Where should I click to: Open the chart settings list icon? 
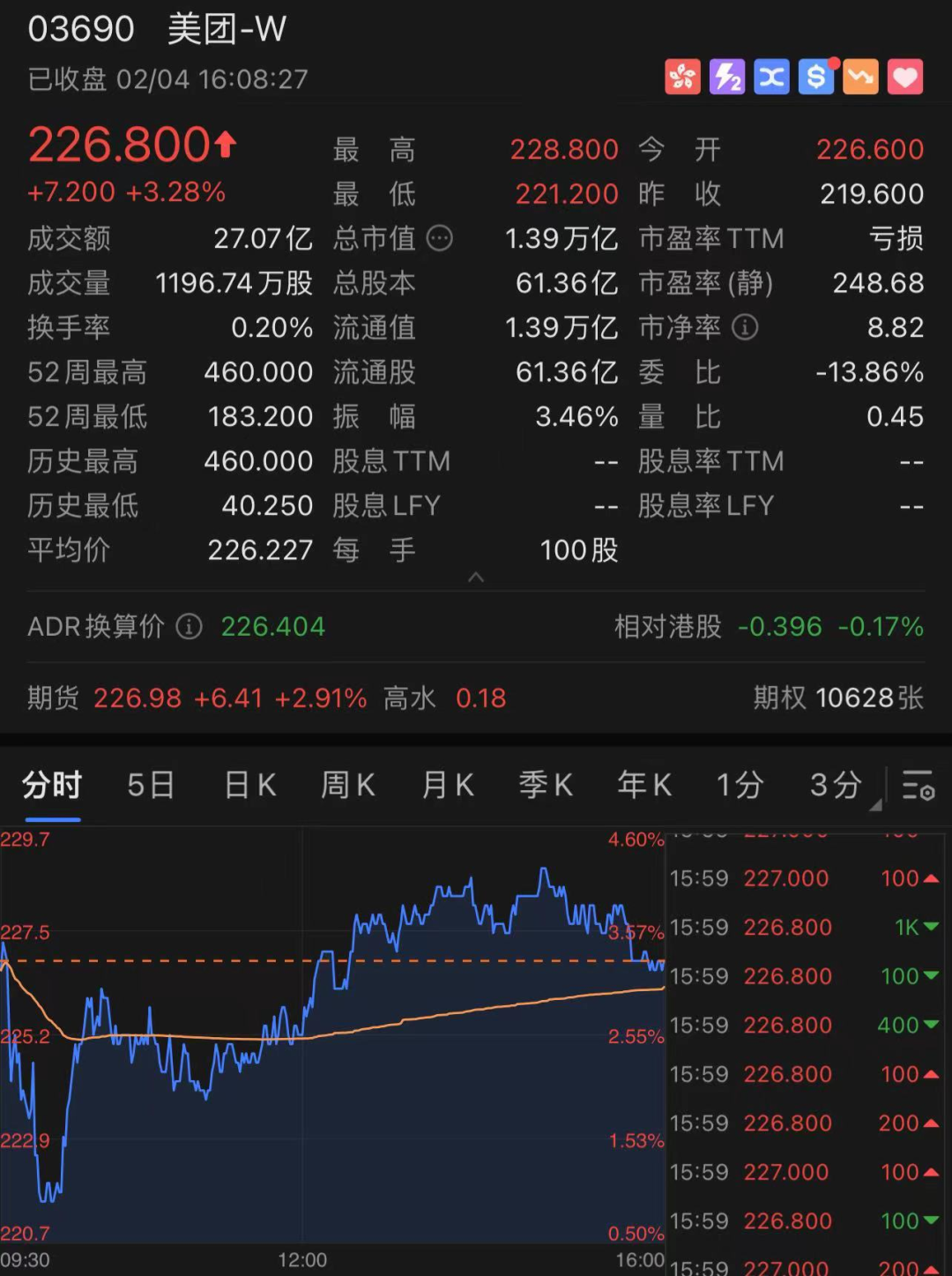click(918, 784)
